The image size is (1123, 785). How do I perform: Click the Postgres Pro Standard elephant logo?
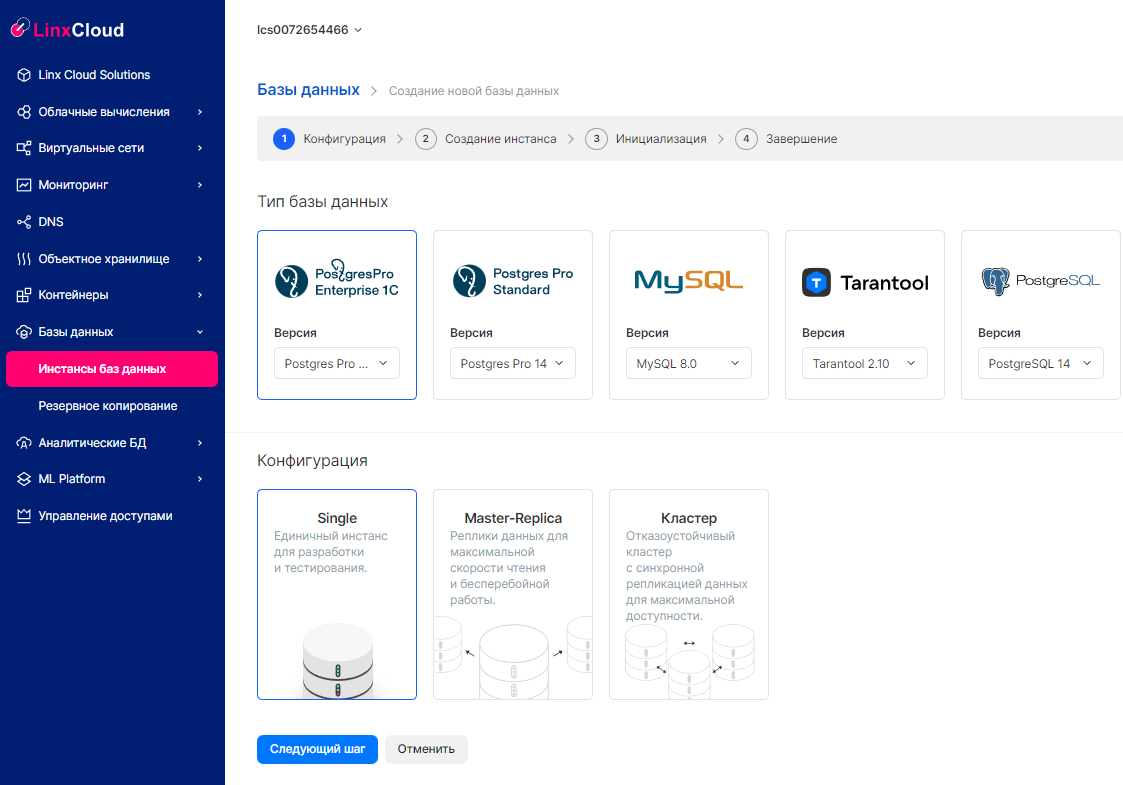pyautogui.click(x=469, y=281)
